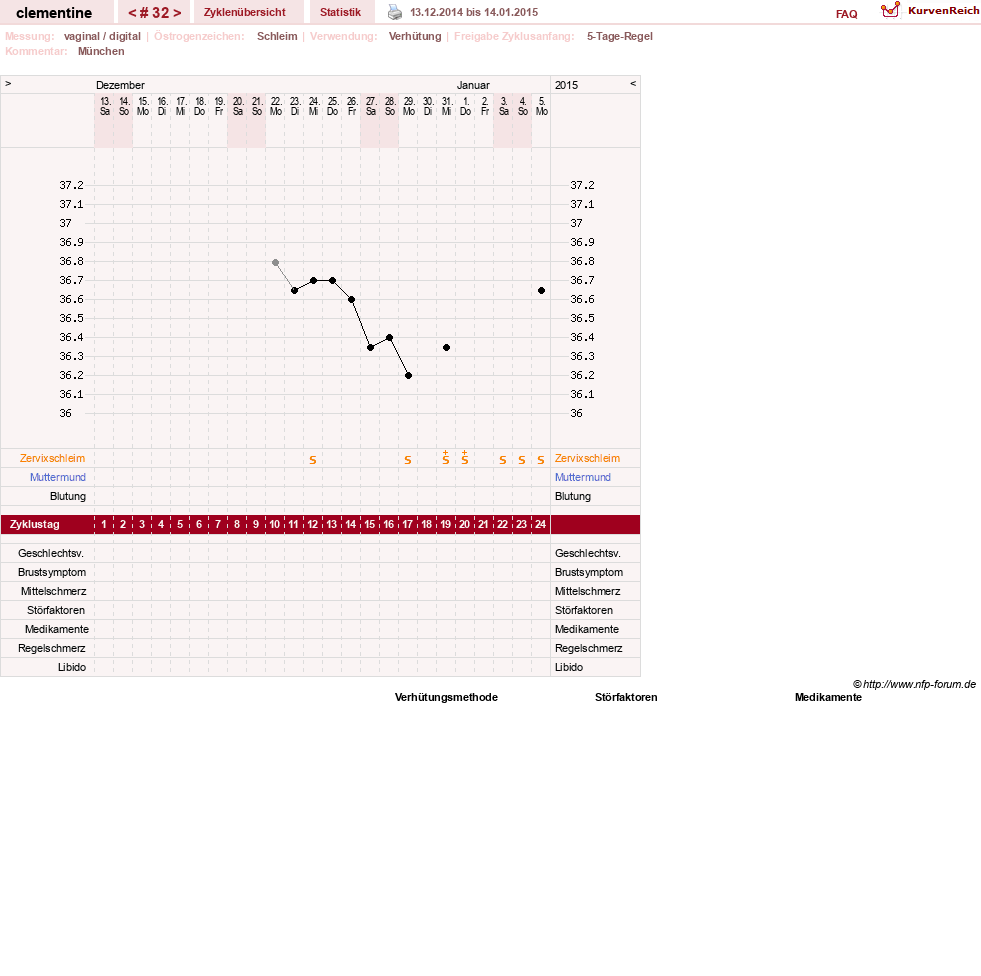Viewport: 981px width, 976px height.
Task: Select the temperature point on cycle day 15
Action: tap(370, 347)
